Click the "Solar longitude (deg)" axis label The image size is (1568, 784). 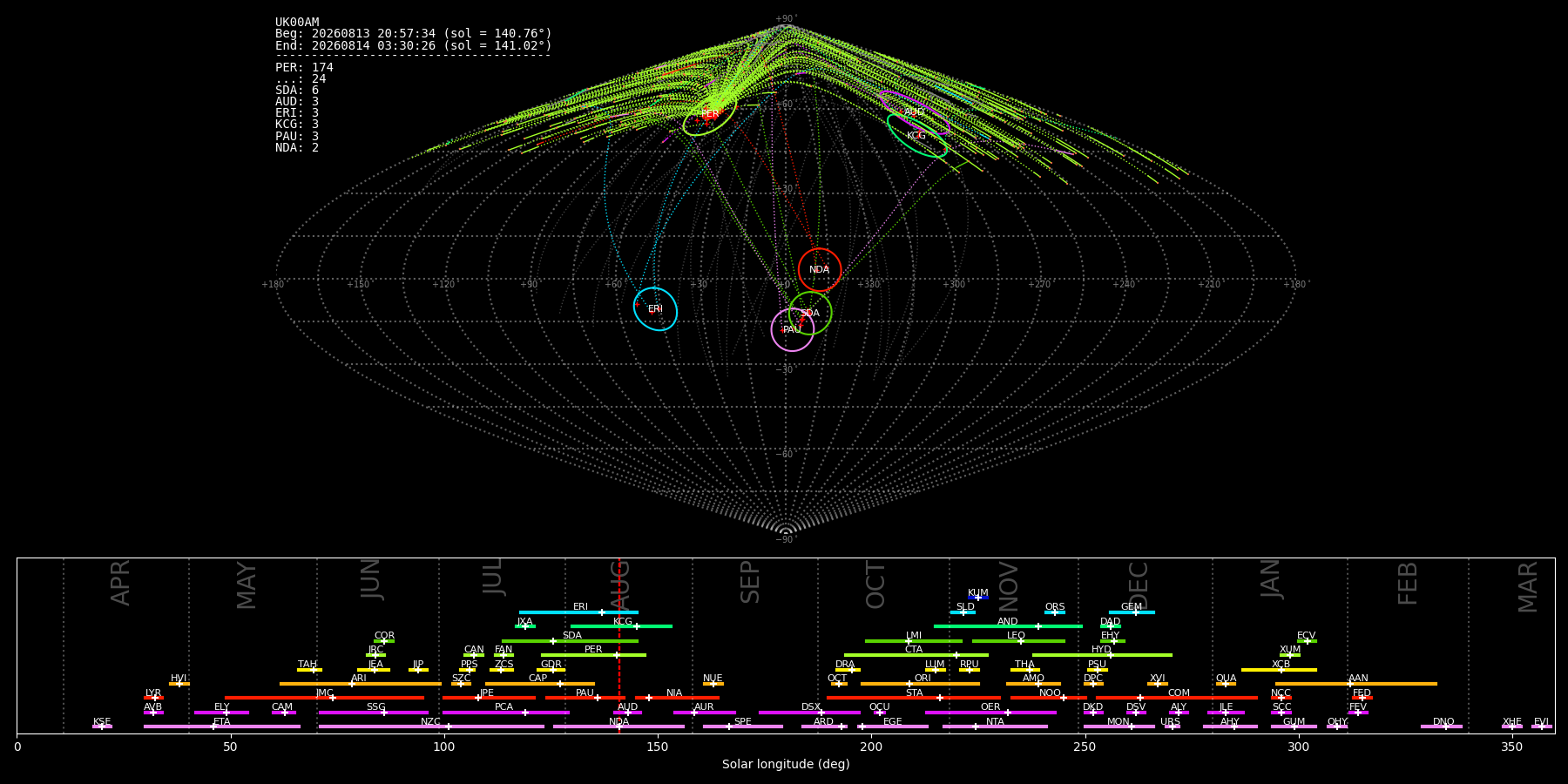pyautogui.click(x=786, y=764)
